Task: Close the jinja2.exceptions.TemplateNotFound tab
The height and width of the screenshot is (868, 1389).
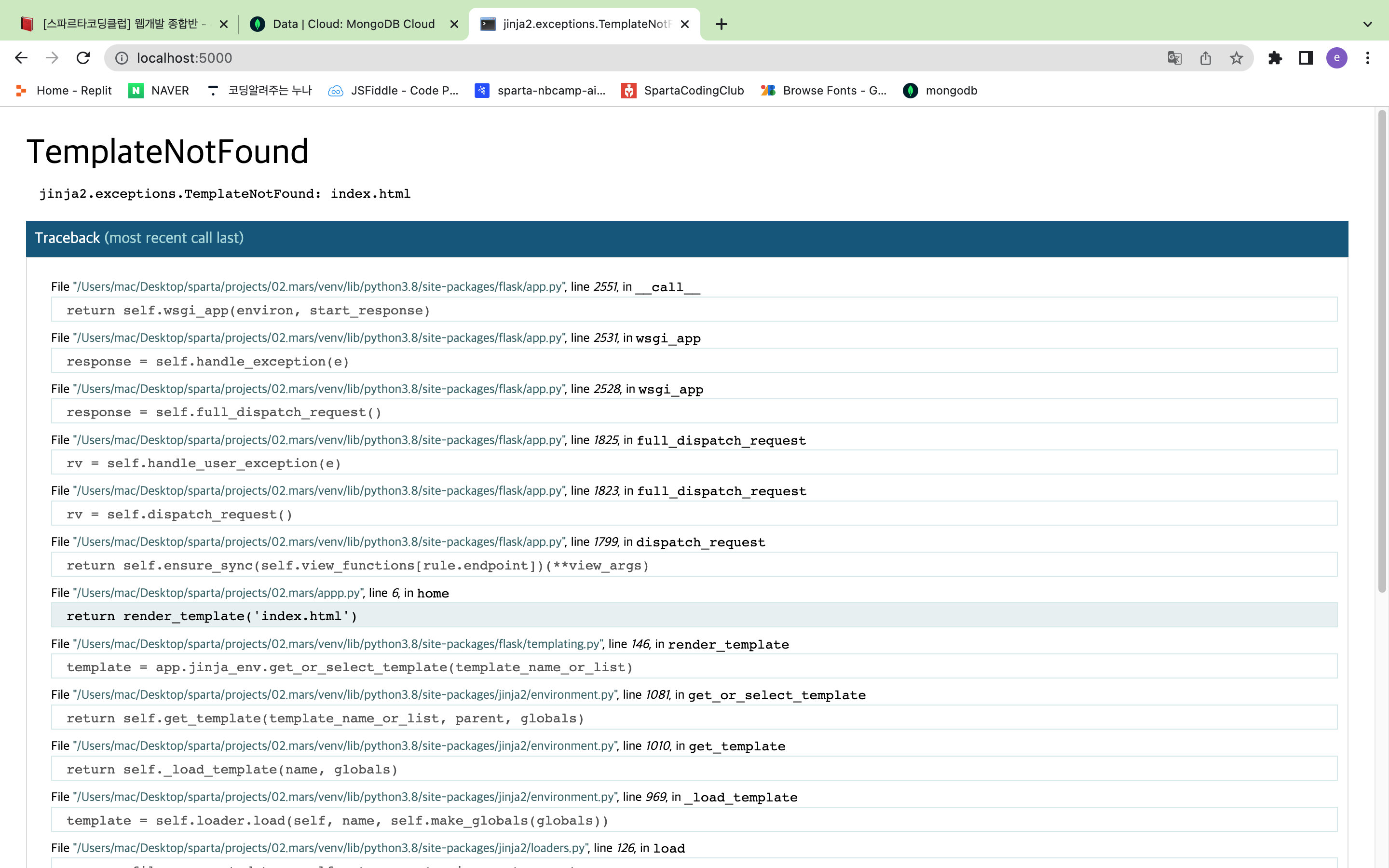Action: 685,24
